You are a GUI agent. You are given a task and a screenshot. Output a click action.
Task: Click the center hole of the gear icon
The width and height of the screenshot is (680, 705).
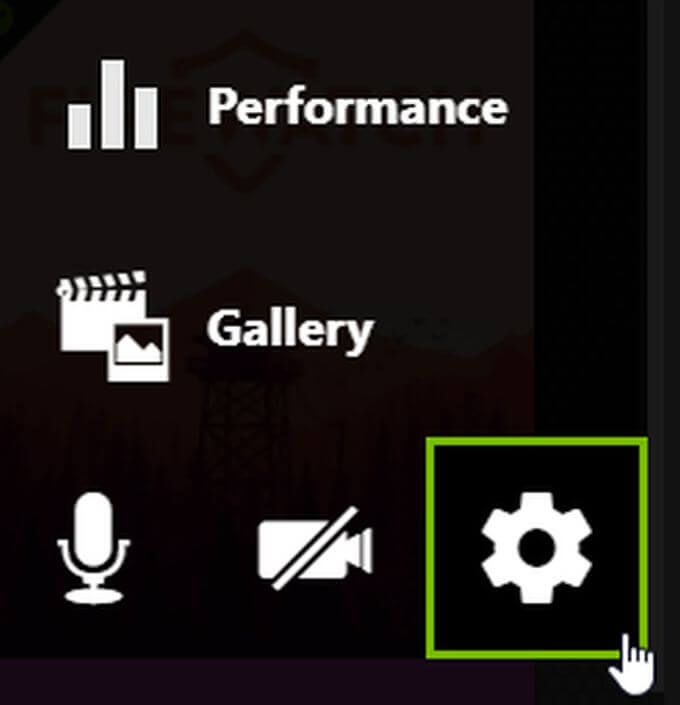537,548
